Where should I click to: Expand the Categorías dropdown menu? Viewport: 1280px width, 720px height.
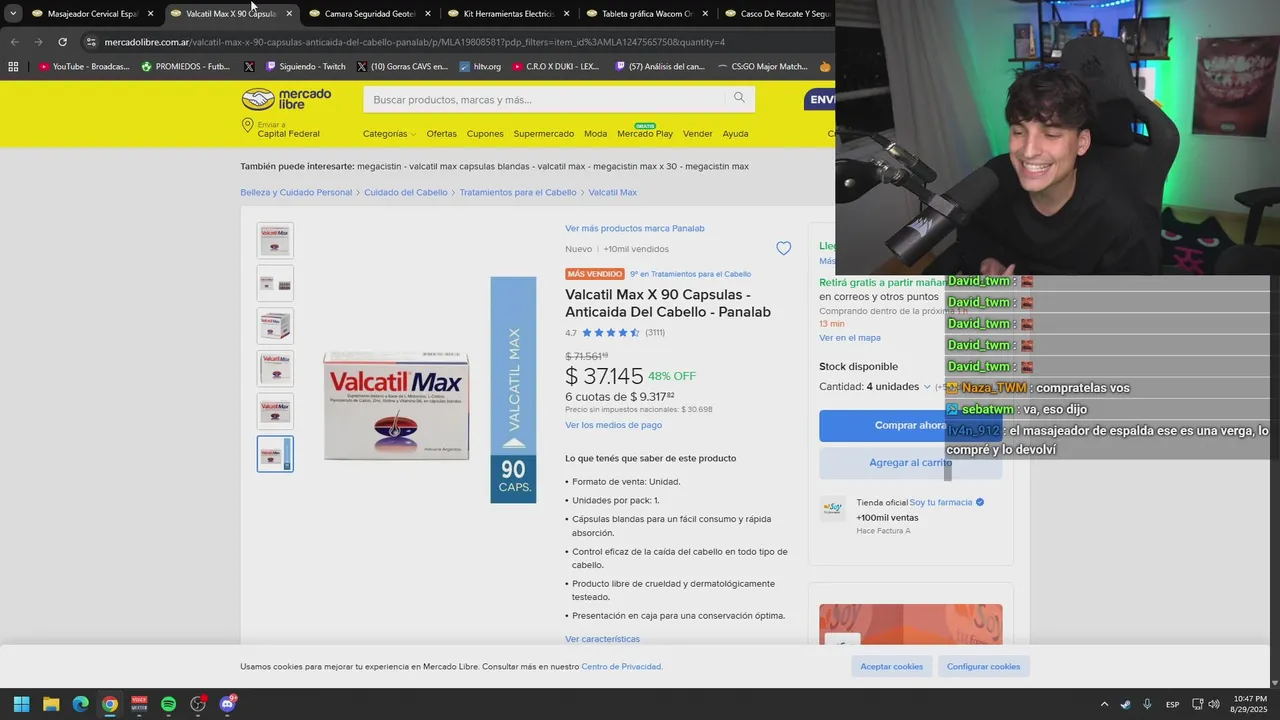pos(389,134)
